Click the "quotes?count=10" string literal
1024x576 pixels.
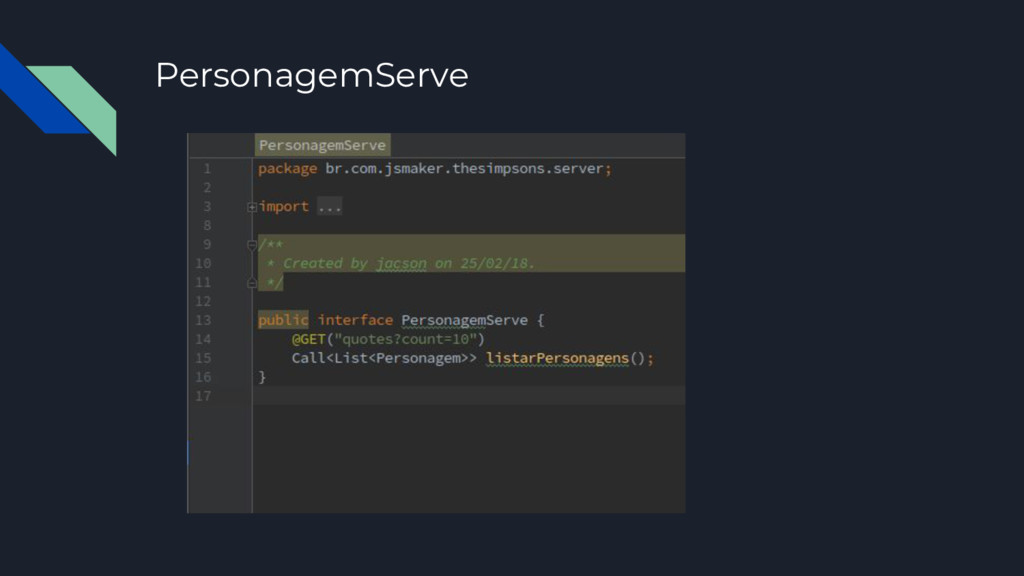point(406,339)
